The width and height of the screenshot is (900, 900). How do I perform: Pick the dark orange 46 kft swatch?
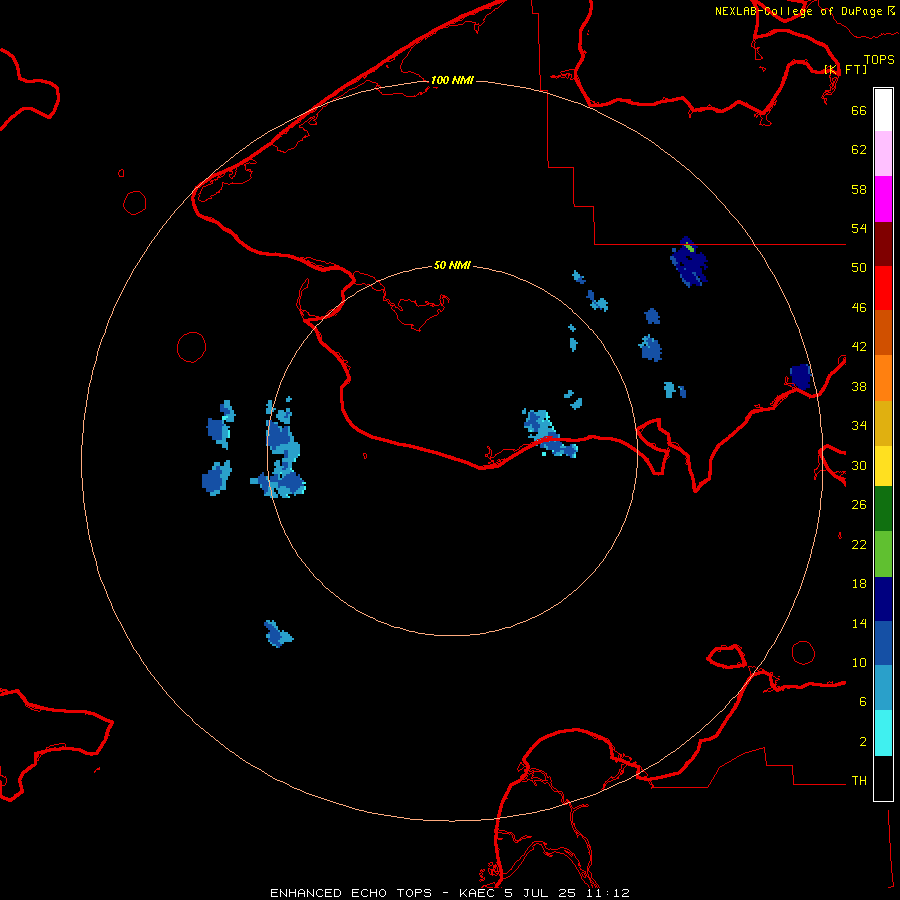tap(883, 332)
